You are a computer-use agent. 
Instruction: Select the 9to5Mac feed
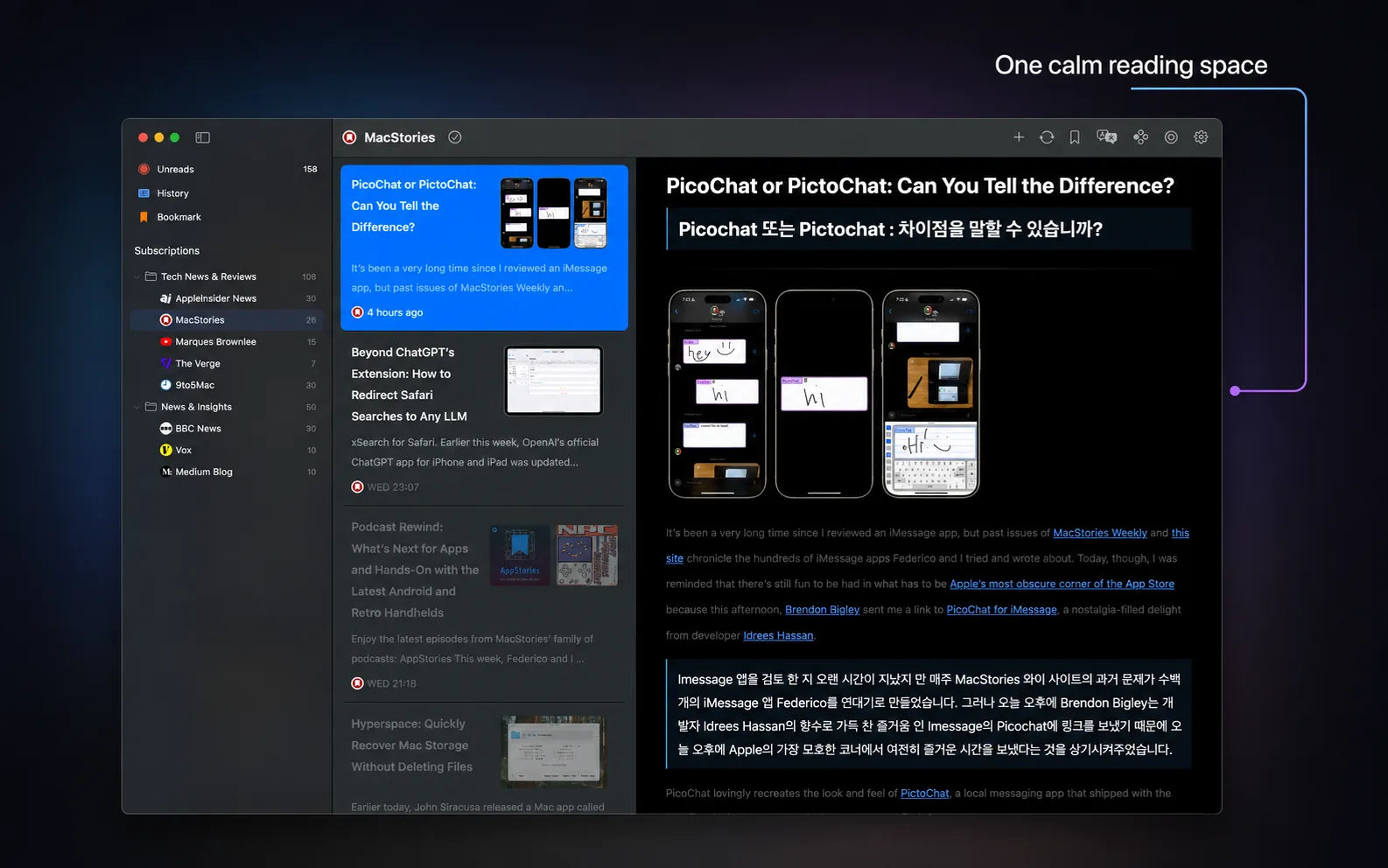(x=227, y=385)
